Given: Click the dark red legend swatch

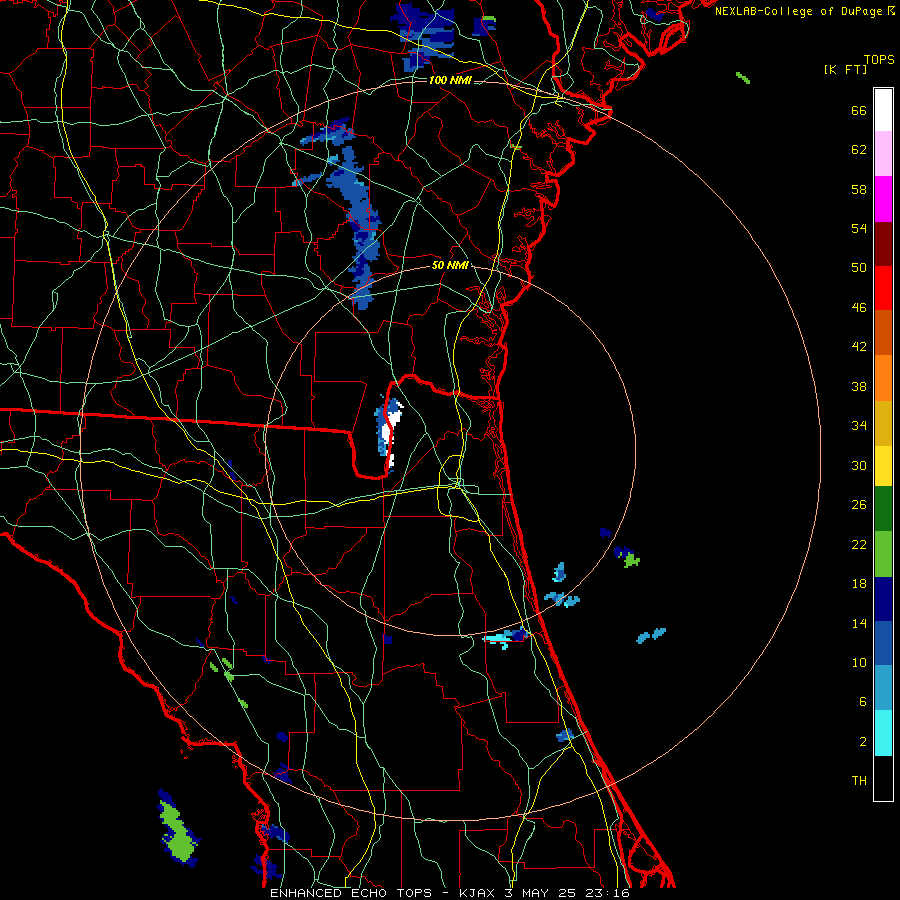Looking at the screenshot, I should 883,243.
